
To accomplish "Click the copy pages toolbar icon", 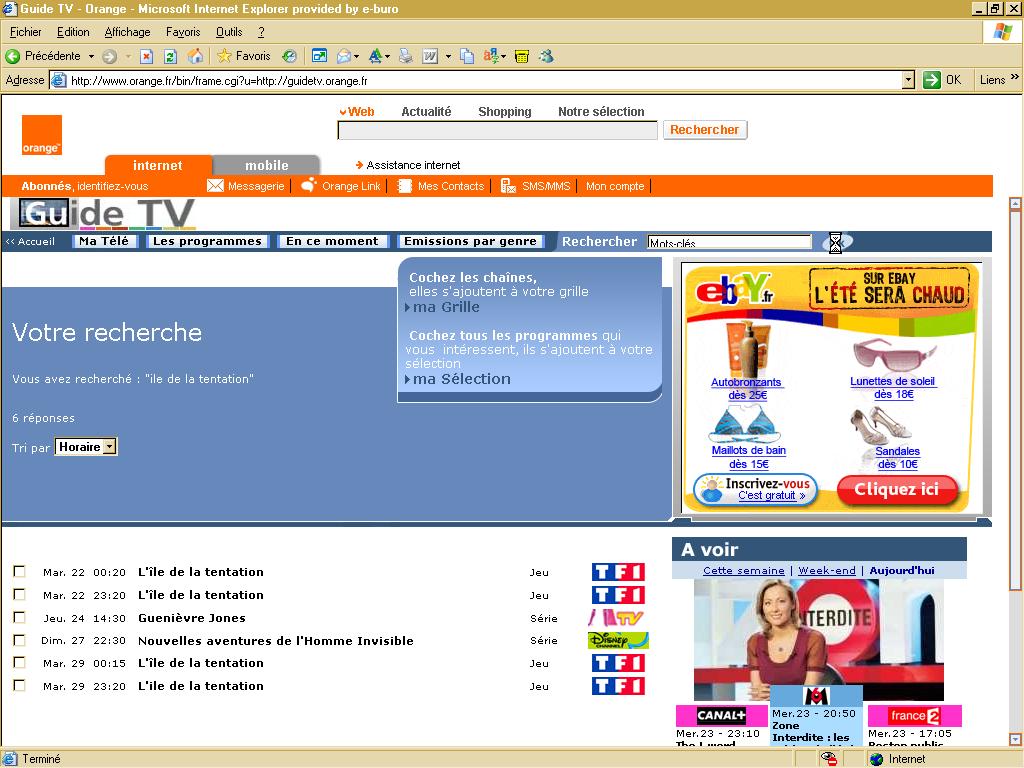I will pyautogui.click(x=467, y=56).
